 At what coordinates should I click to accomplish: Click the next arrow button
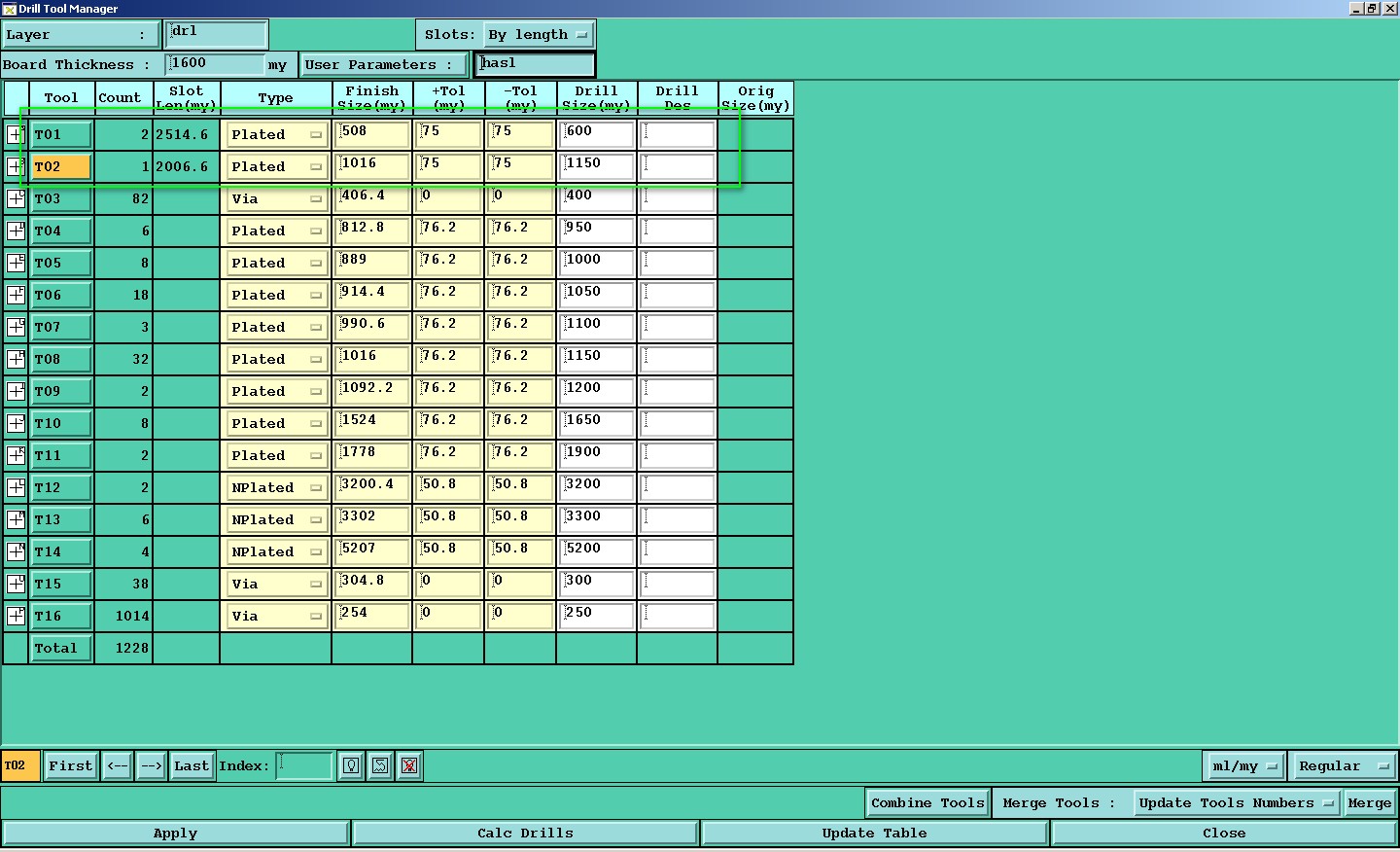[151, 765]
